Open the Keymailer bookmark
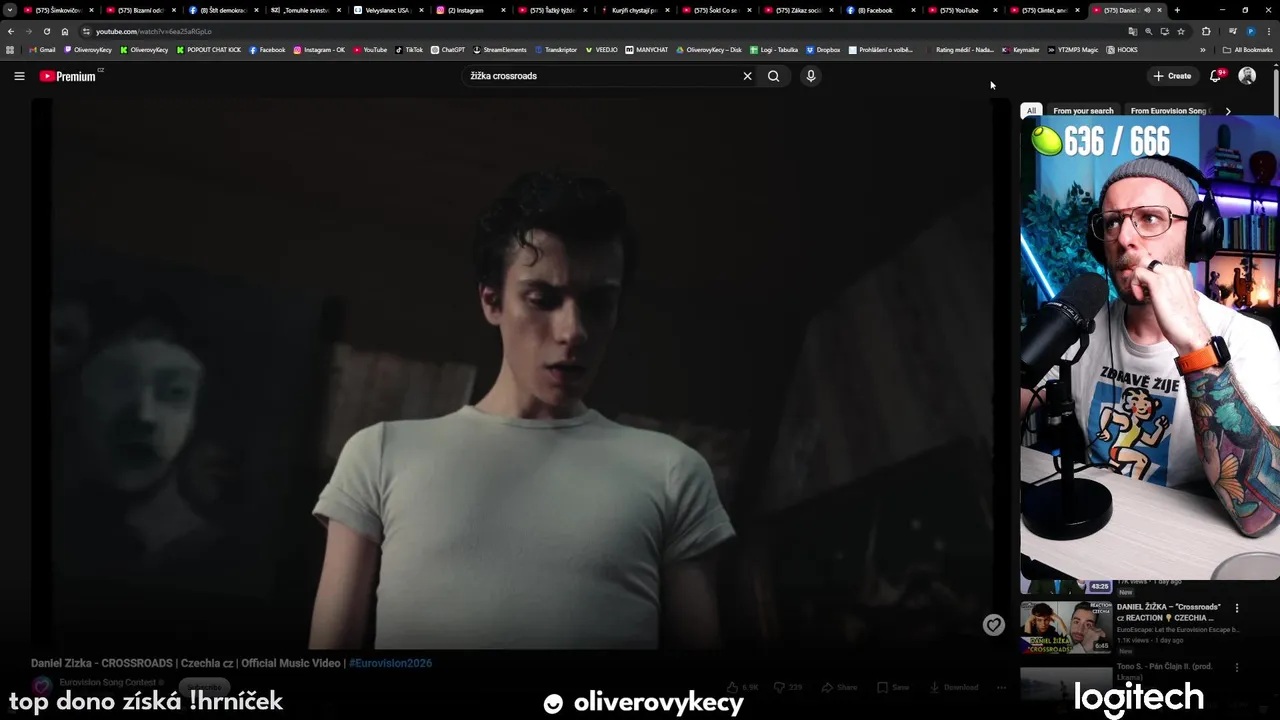The height and width of the screenshot is (720, 1280). click(x=1020, y=50)
